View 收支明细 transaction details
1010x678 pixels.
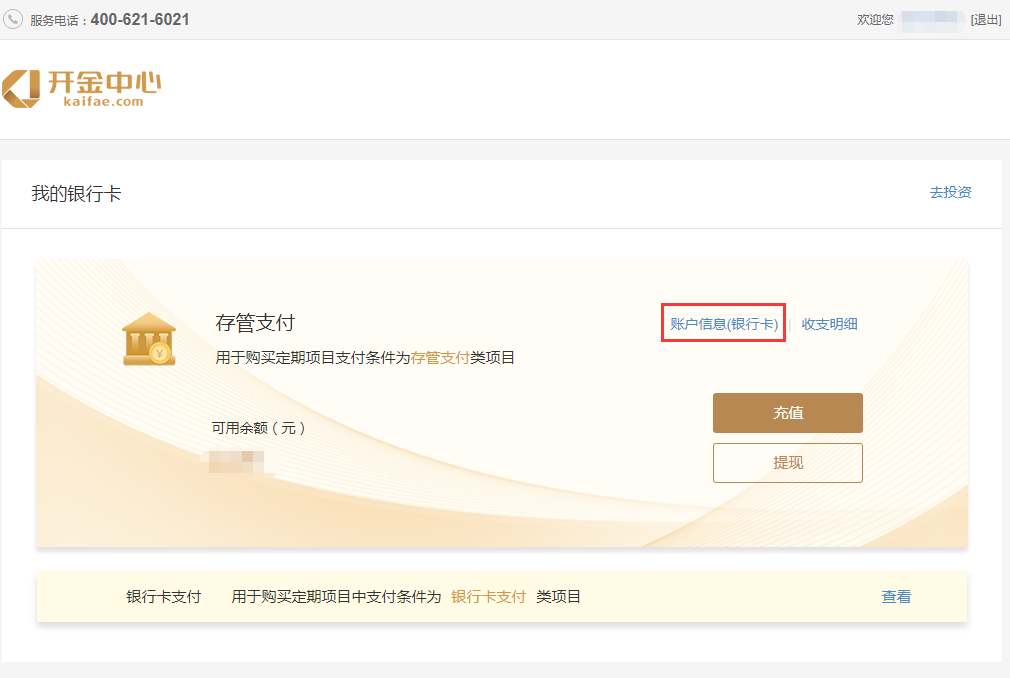(829, 324)
